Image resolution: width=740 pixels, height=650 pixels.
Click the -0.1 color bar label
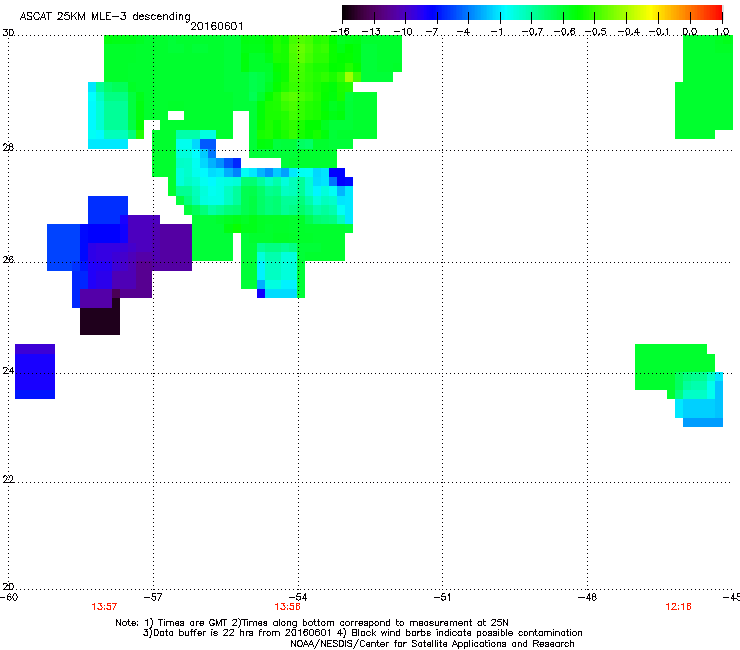tap(659, 32)
